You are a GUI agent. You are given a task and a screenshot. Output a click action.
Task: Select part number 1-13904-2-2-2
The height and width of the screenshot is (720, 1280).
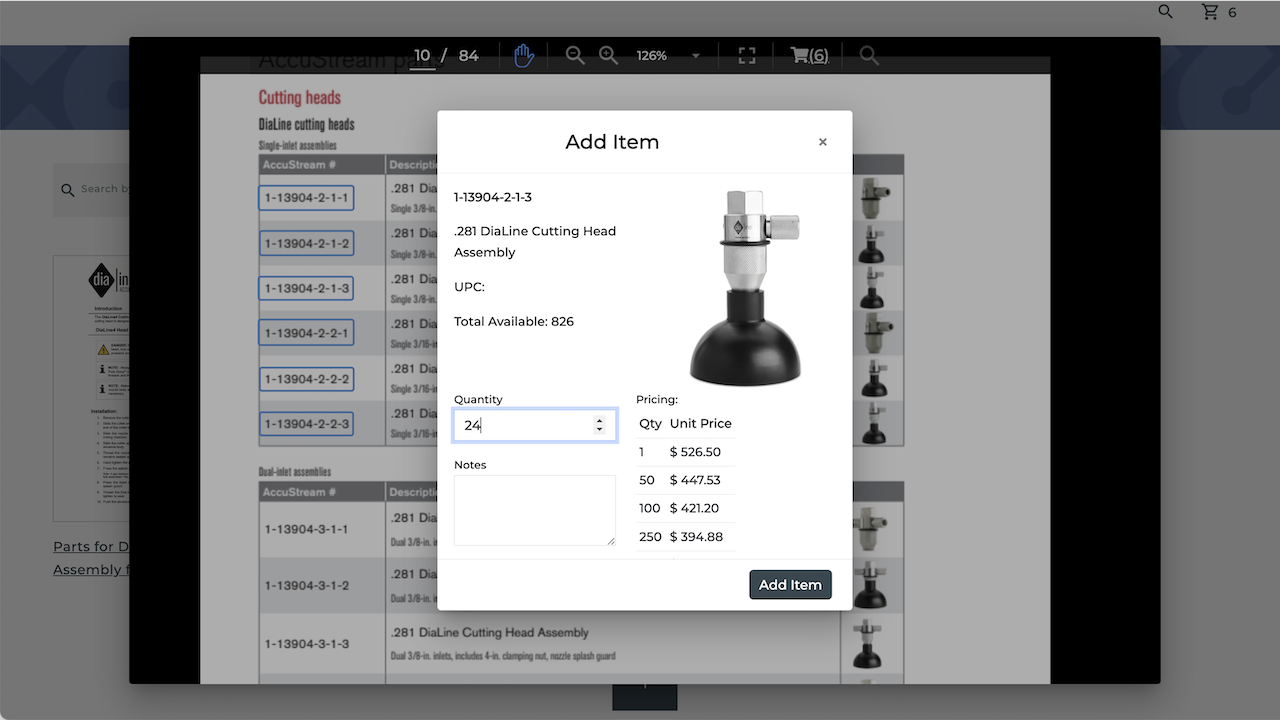306,379
